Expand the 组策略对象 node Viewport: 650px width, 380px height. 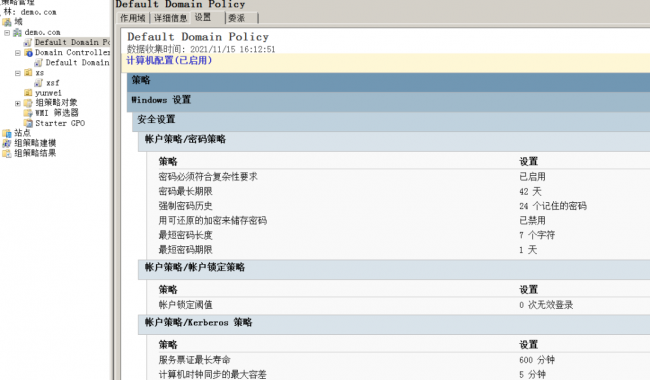tap(18, 103)
